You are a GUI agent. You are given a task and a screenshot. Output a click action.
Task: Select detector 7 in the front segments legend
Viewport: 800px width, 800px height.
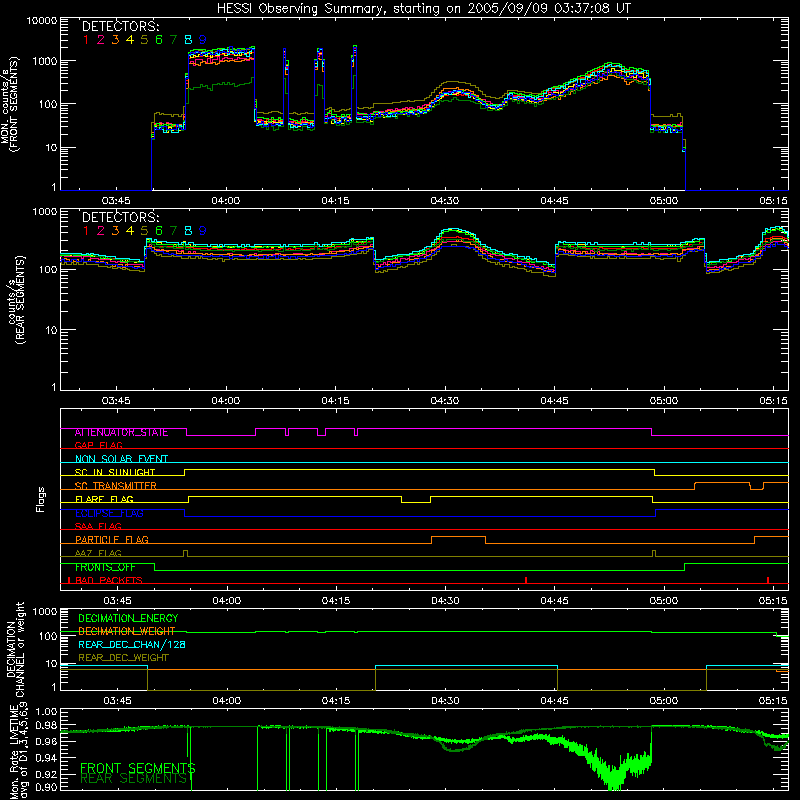coord(173,40)
